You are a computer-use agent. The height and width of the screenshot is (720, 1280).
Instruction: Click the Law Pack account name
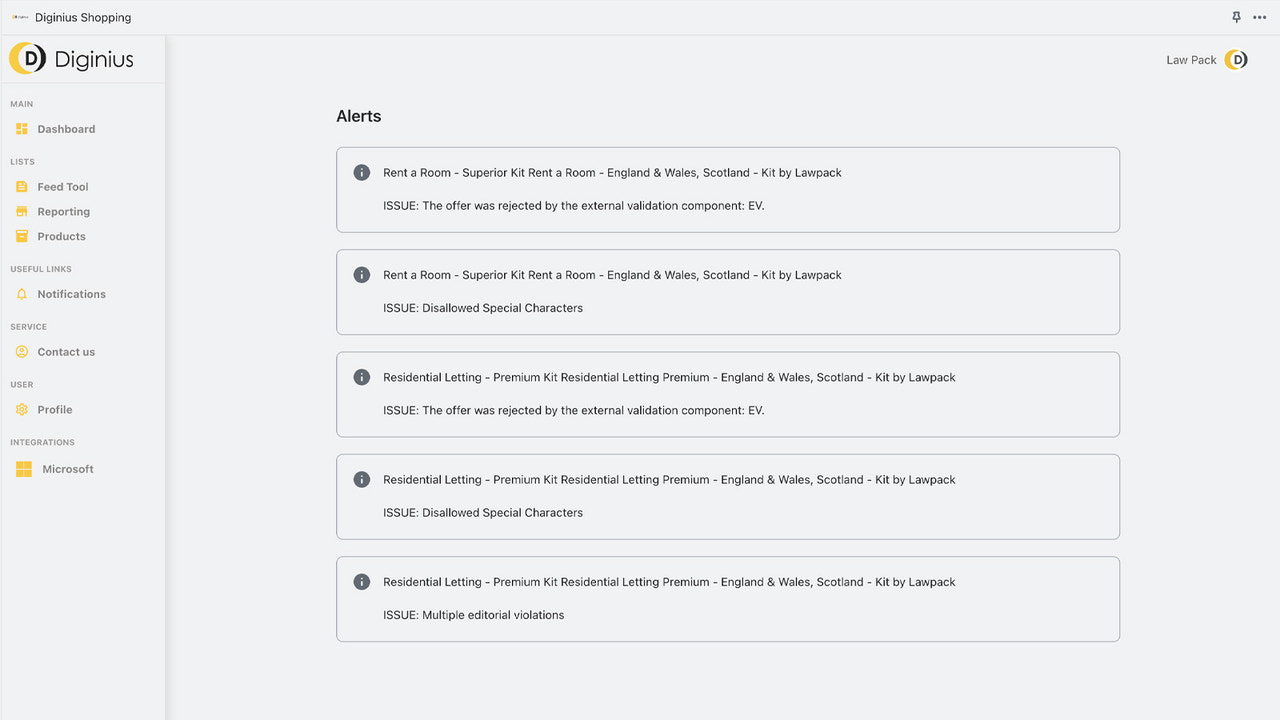(x=1190, y=59)
